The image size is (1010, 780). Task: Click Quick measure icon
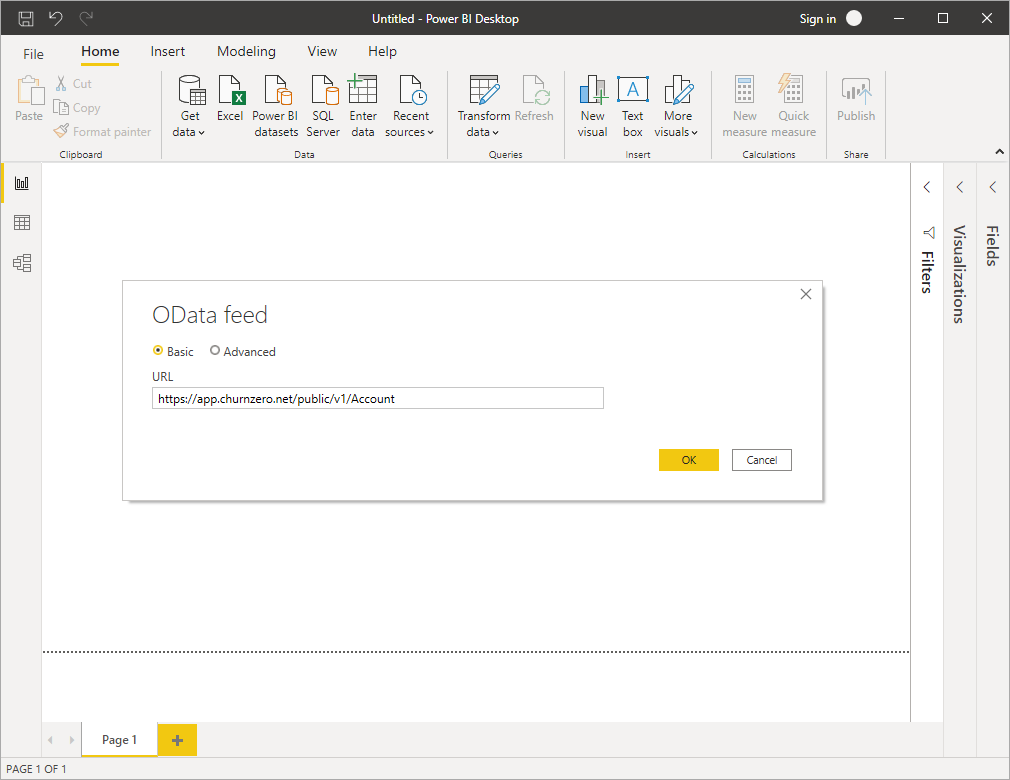pyautogui.click(x=791, y=88)
